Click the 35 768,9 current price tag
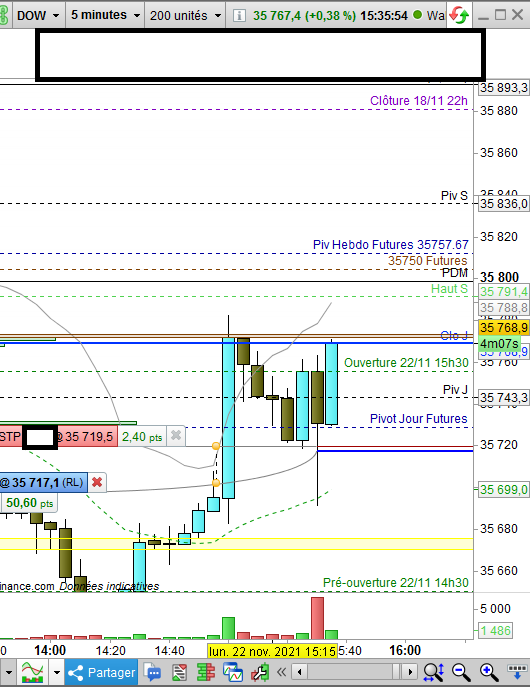 coord(503,328)
